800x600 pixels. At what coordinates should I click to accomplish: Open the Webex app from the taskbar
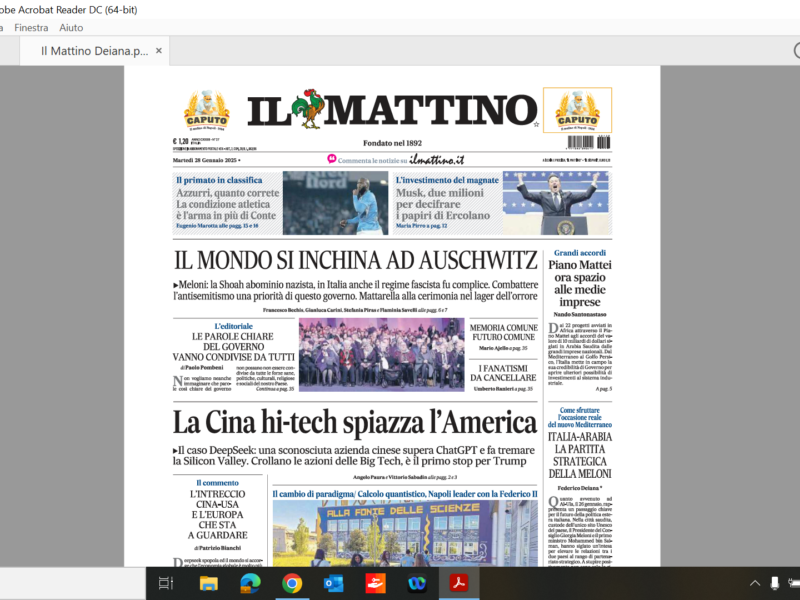click(x=417, y=583)
